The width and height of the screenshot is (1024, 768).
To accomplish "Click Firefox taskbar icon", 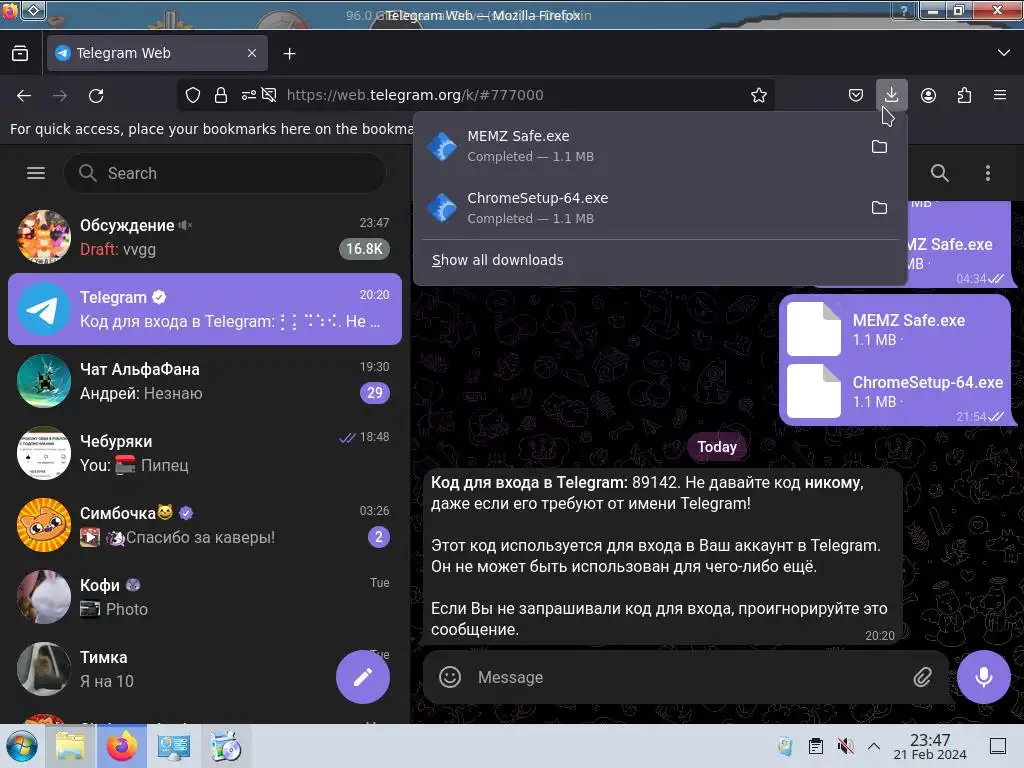I will tap(122, 746).
